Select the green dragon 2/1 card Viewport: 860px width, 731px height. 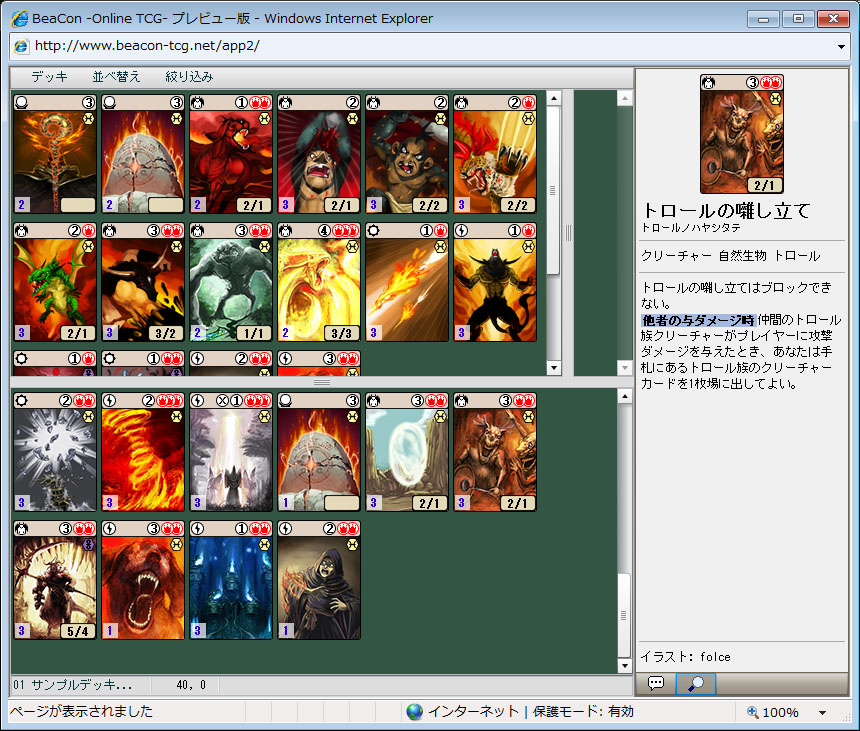tap(55, 282)
